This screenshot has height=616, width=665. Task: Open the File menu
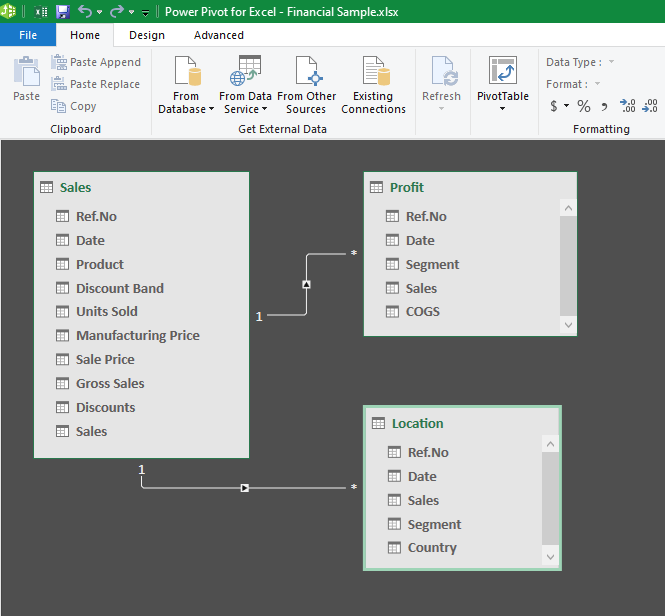pyautogui.click(x=28, y=35)
